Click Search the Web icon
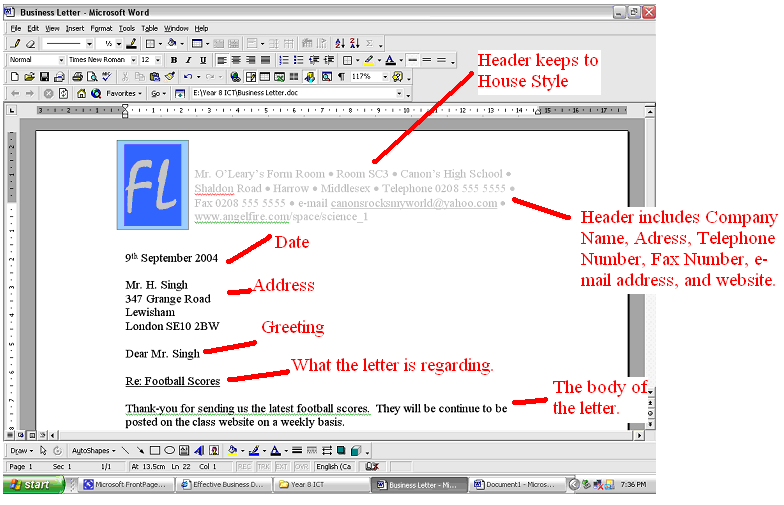The height and width of the screenshot is (505, 784). click(x=96, y=93)
